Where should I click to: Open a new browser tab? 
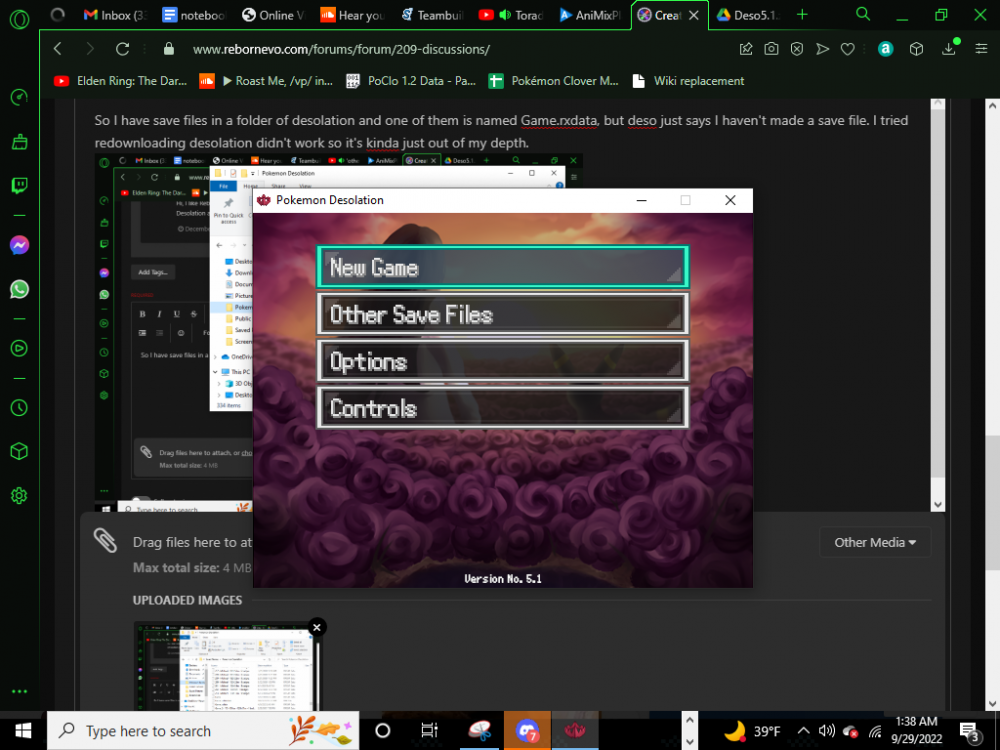click(x=802, y=15)
